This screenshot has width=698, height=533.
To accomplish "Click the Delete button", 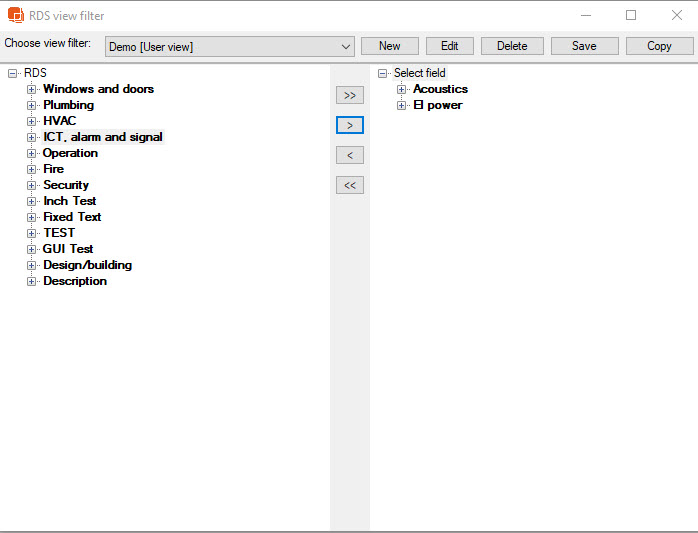I will coord(512,46).
